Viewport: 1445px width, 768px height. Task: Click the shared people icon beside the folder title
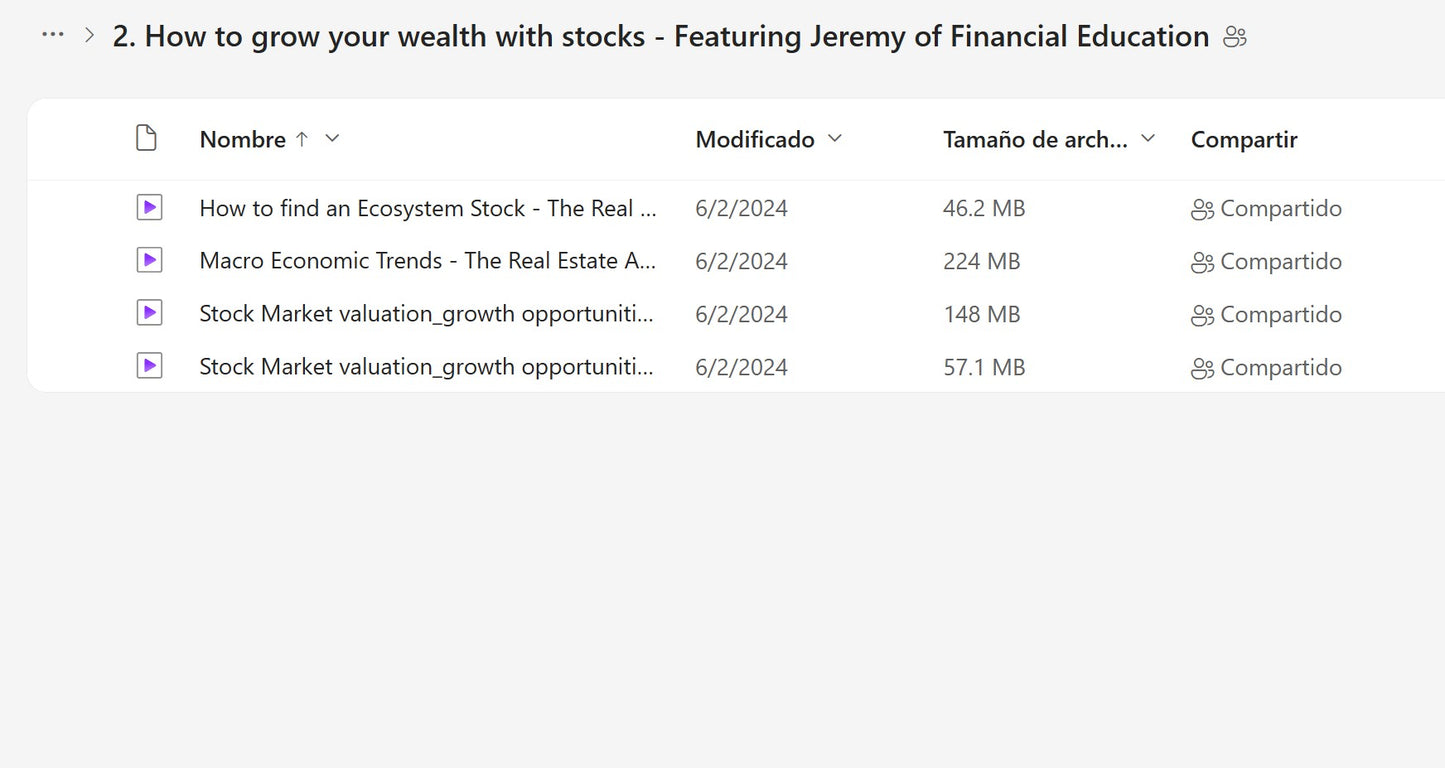coord(1235,38)
